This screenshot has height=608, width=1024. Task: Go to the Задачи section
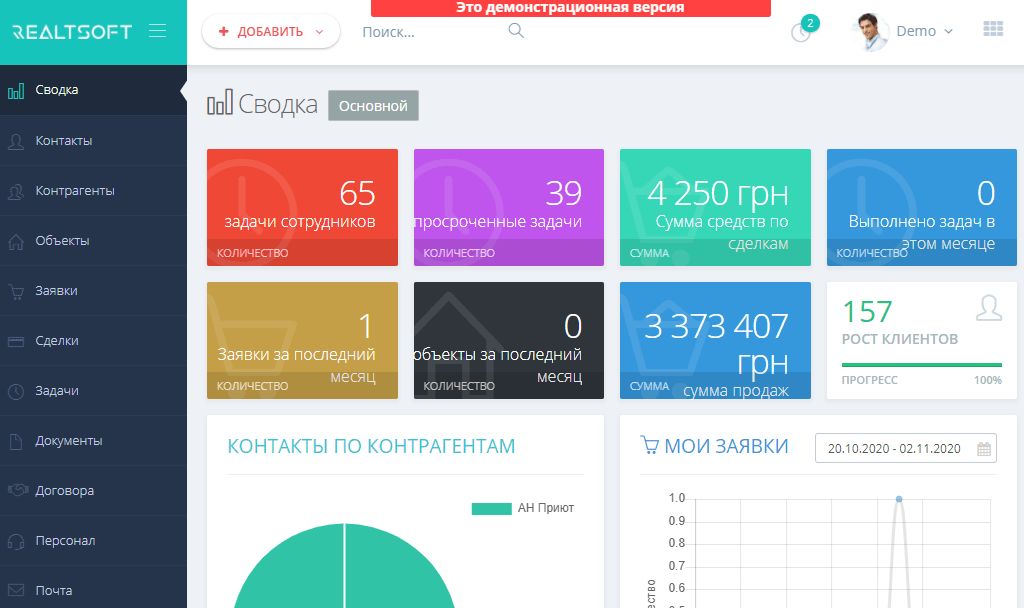[93, 391]
